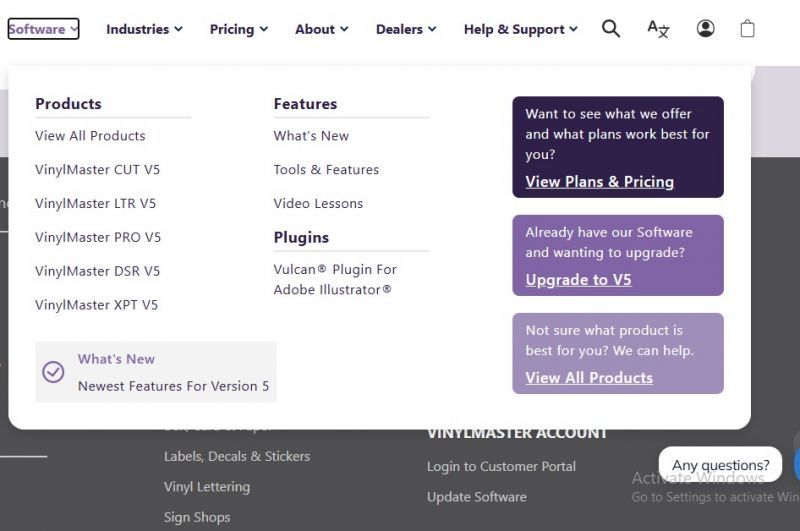Click the purple checkmark circle icon

(x=53, y=372)
